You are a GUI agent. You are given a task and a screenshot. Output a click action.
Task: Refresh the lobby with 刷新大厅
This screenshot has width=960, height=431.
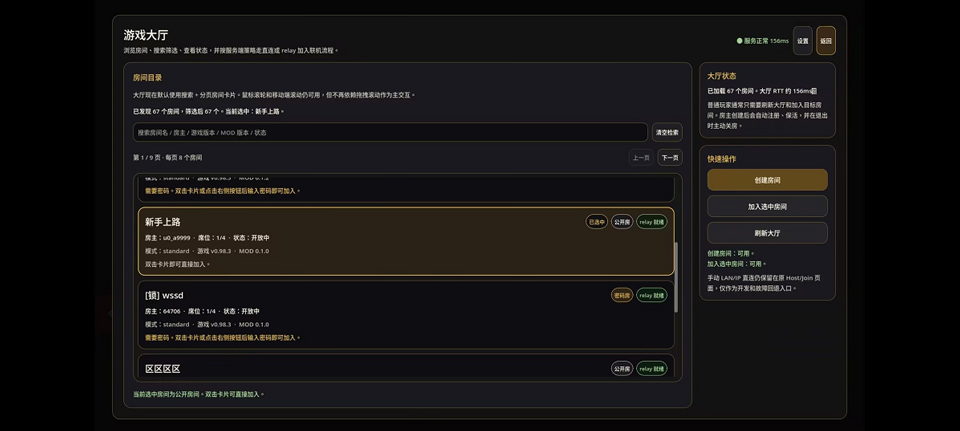[767, 233]
